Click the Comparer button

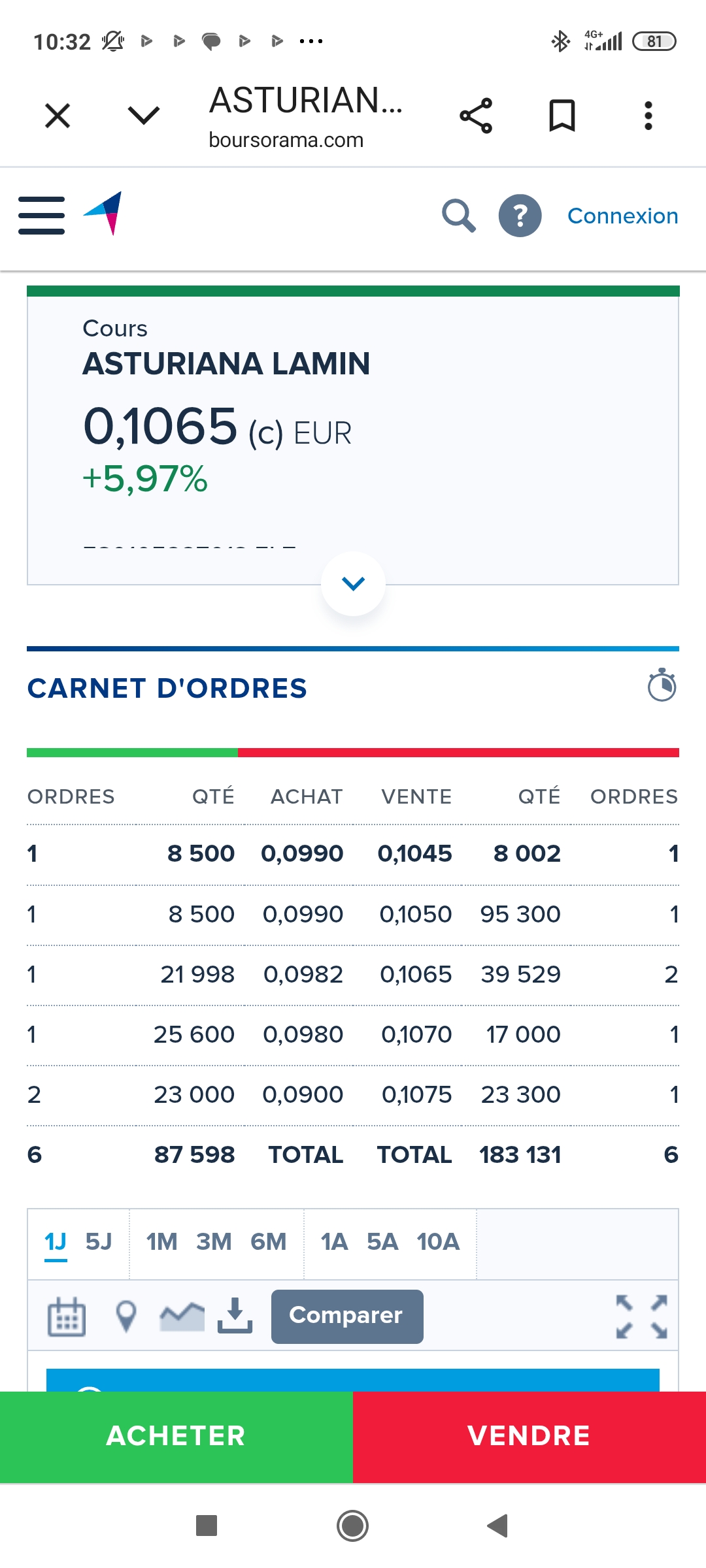tap(347, 1316)
